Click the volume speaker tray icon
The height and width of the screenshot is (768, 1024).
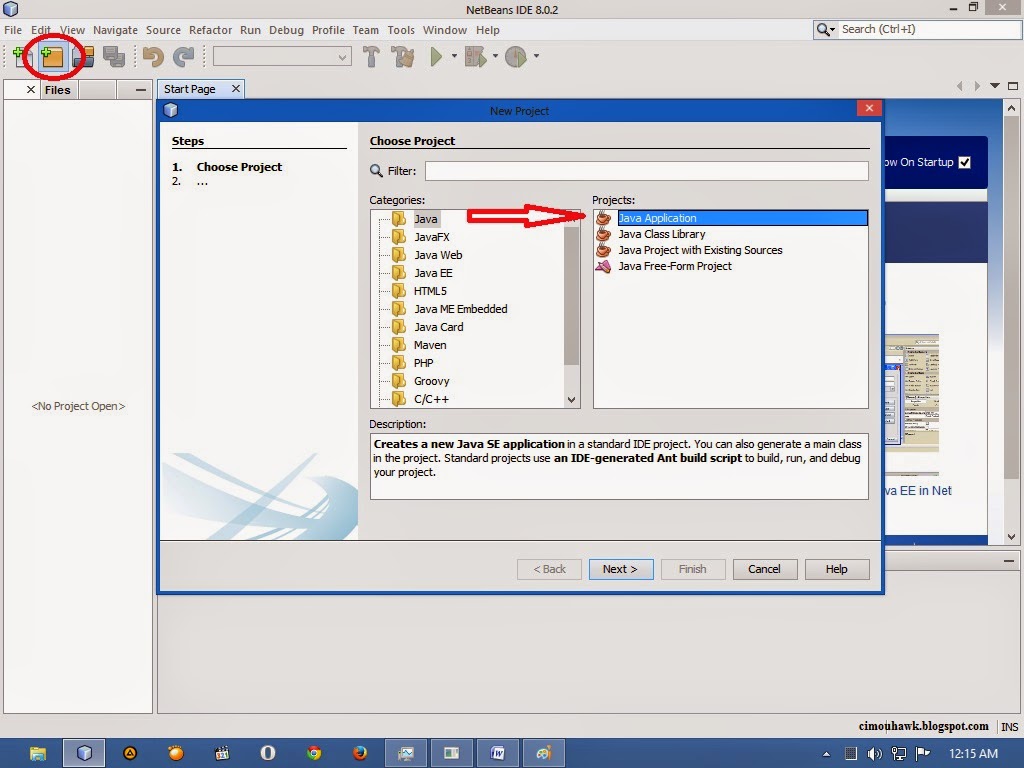(x=874, y=754)
